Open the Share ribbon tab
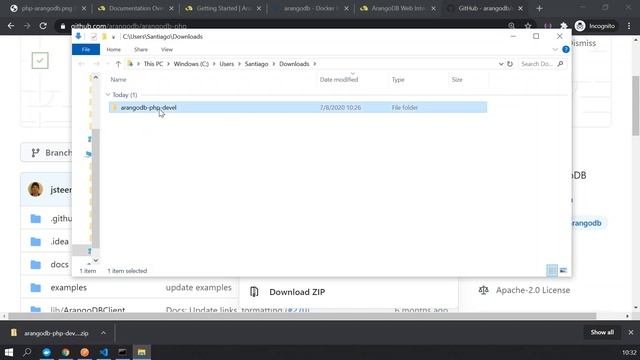Screen dimensions: 640x360 tap(141, 49)
